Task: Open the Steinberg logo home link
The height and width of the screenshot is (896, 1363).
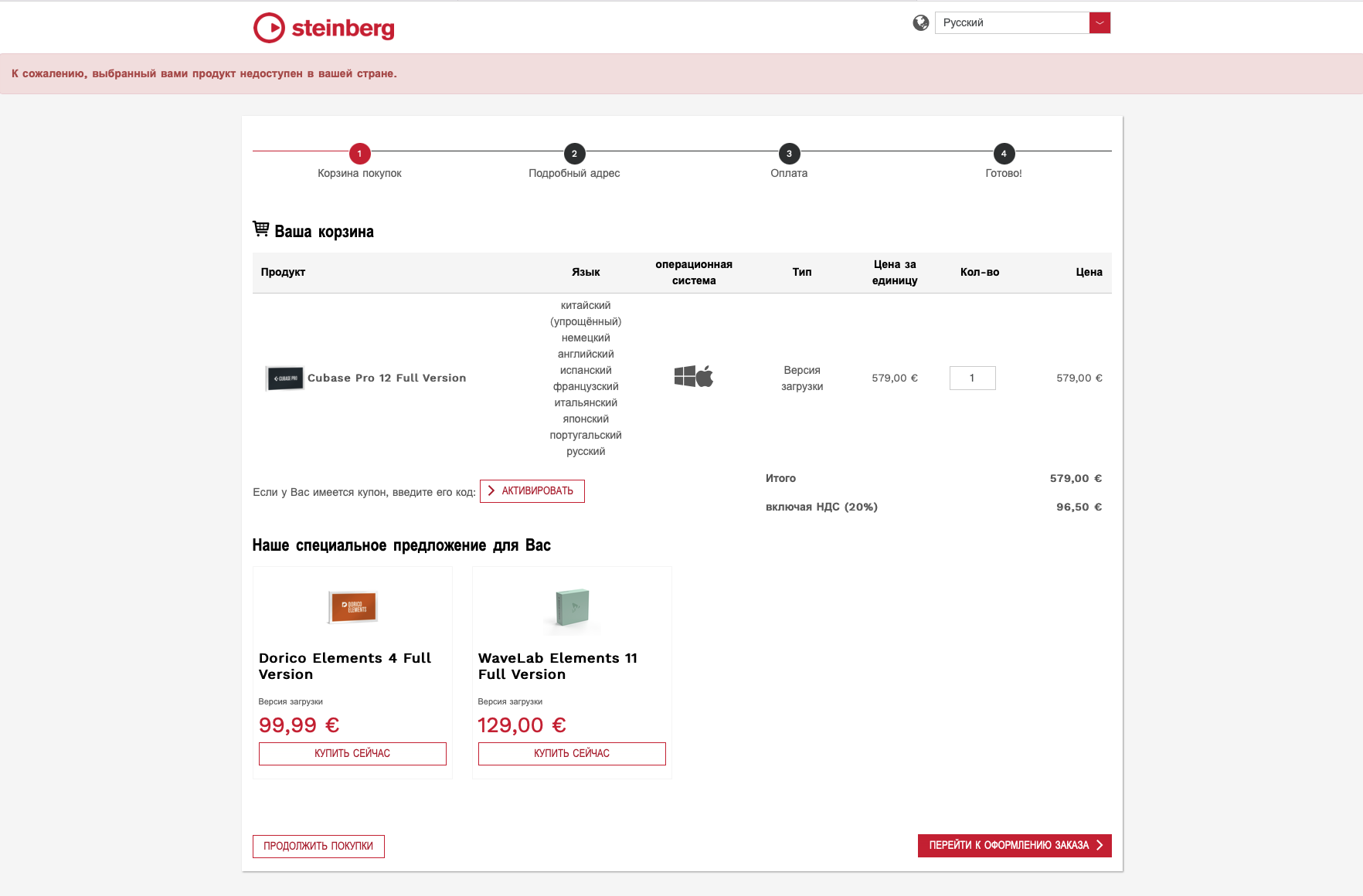Action: (324, 28)
